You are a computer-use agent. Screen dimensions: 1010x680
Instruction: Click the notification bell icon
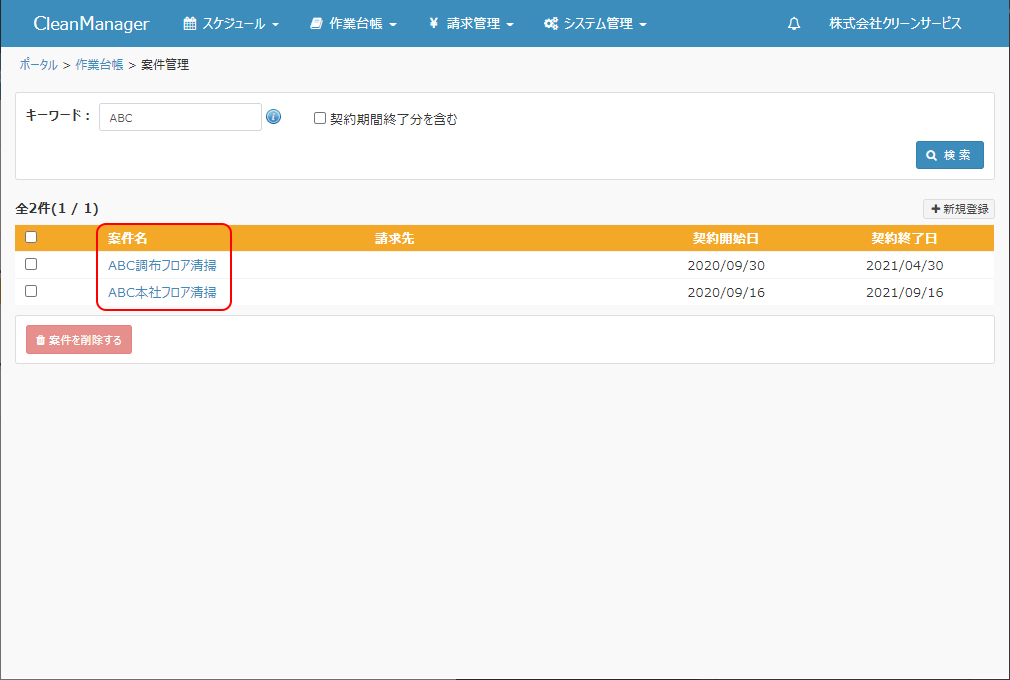click(x=794, y=24)
